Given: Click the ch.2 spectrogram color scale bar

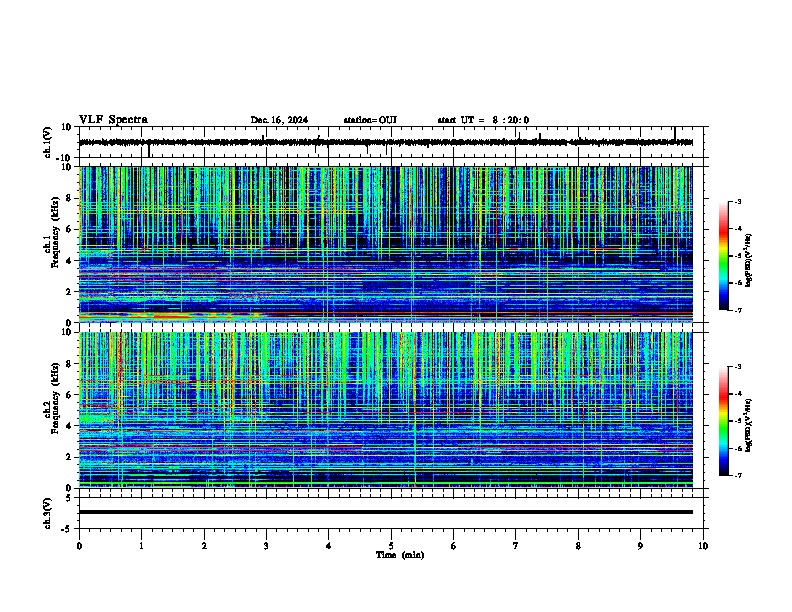Looking at the screenshot, I should coord(724,421).
